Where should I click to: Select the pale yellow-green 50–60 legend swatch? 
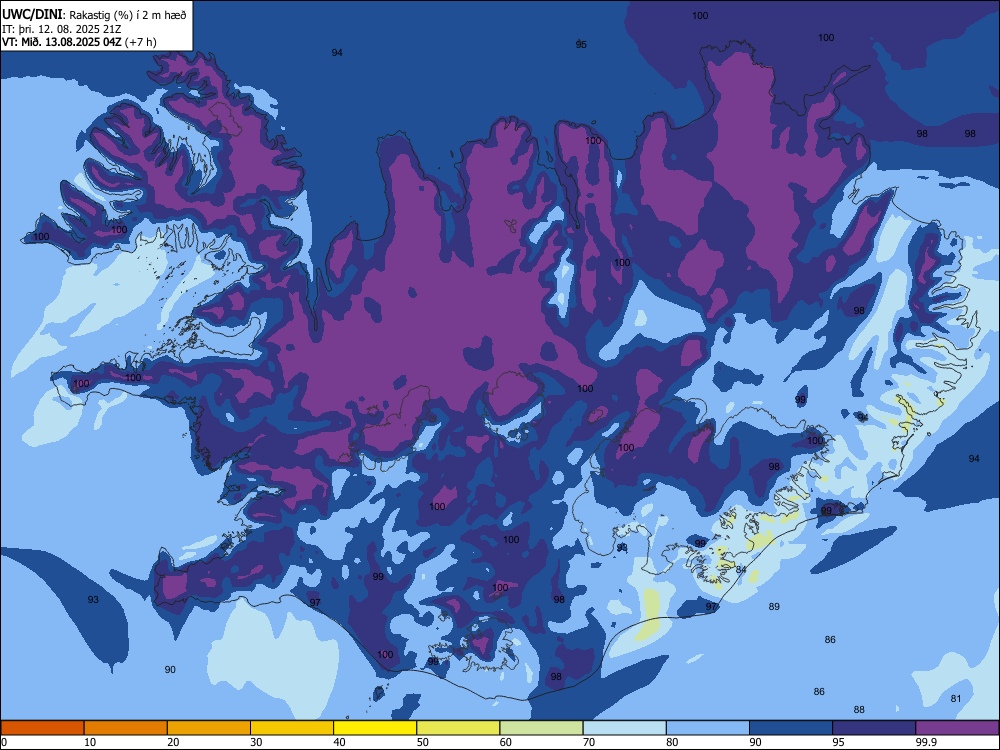(458, 728)
